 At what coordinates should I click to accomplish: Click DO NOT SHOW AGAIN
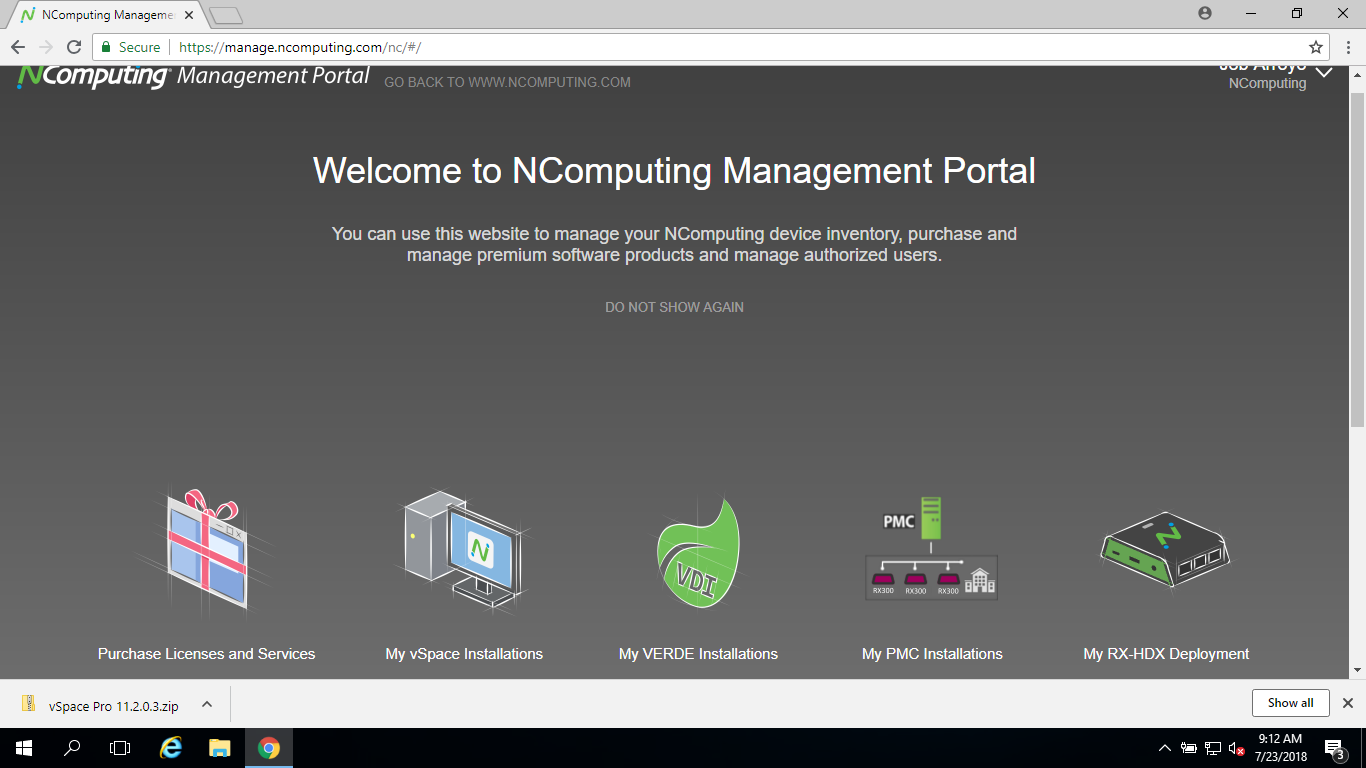(x=674, y=307)
